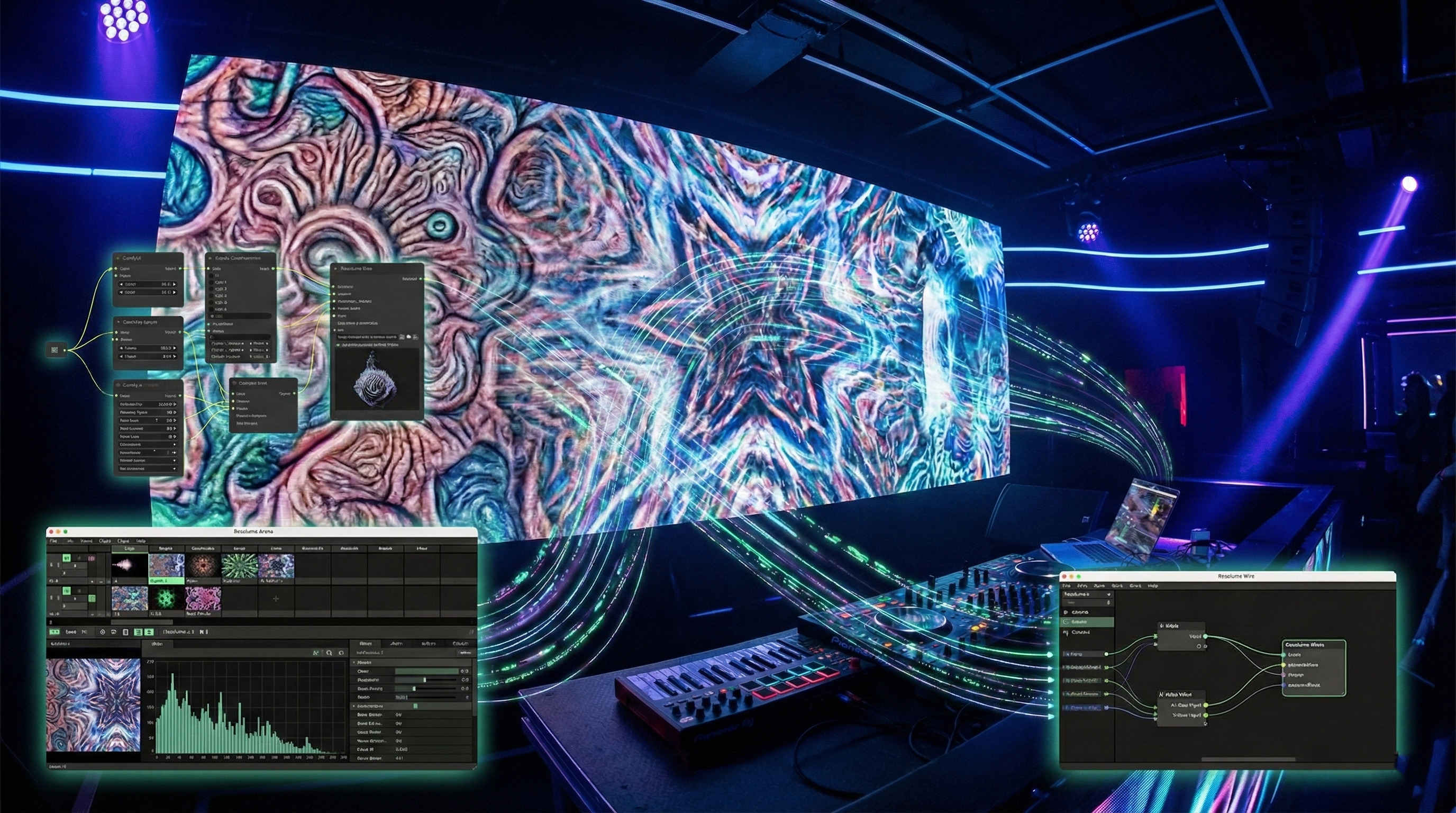The image size is (1456, 813).
Task: Click the empty plus clip slot in layer two
Action: [x=276, y=599]
